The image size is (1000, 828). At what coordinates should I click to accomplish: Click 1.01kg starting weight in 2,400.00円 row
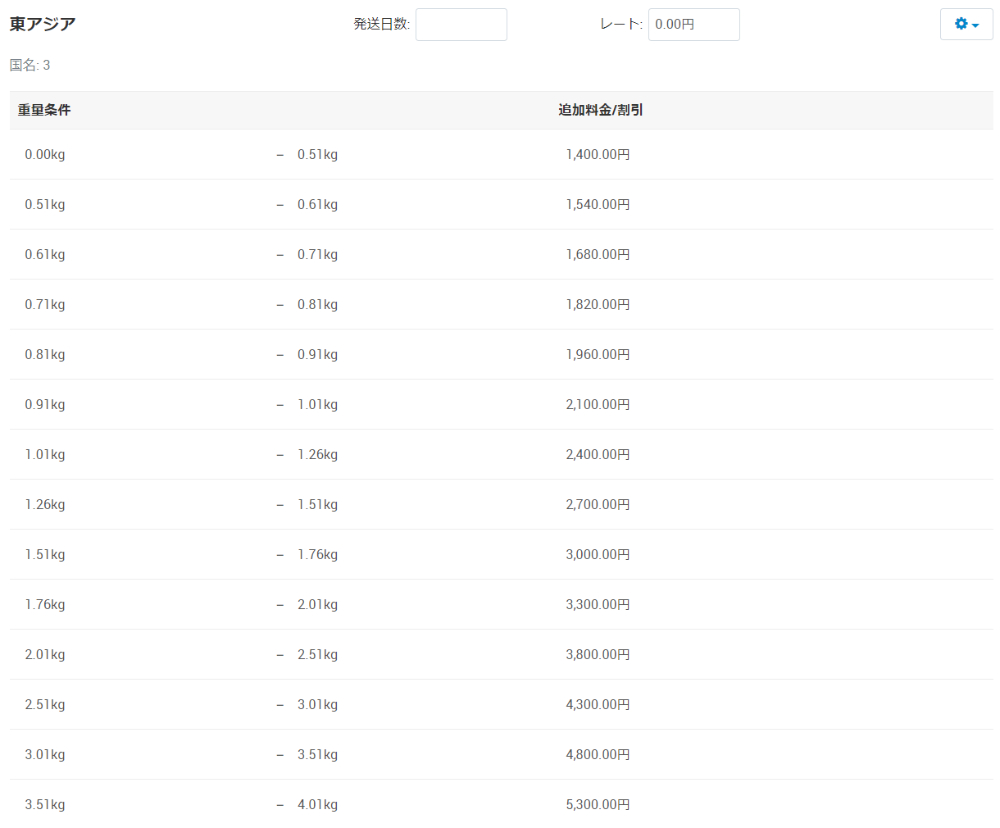(x=45, y=454)
